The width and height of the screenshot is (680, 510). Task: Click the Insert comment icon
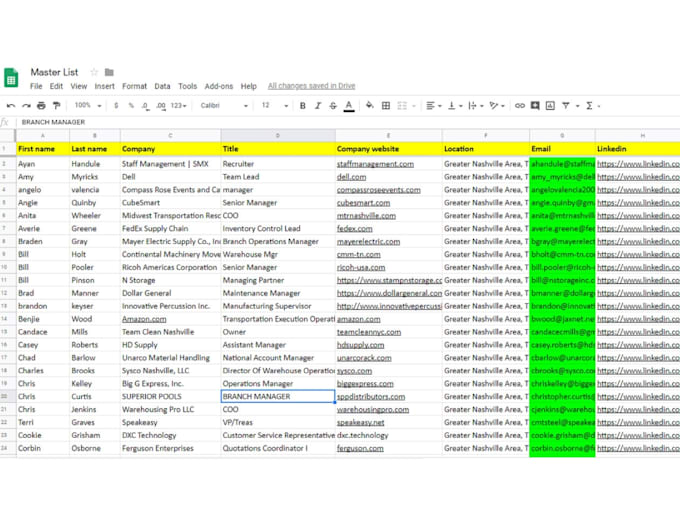coord(535,105)
